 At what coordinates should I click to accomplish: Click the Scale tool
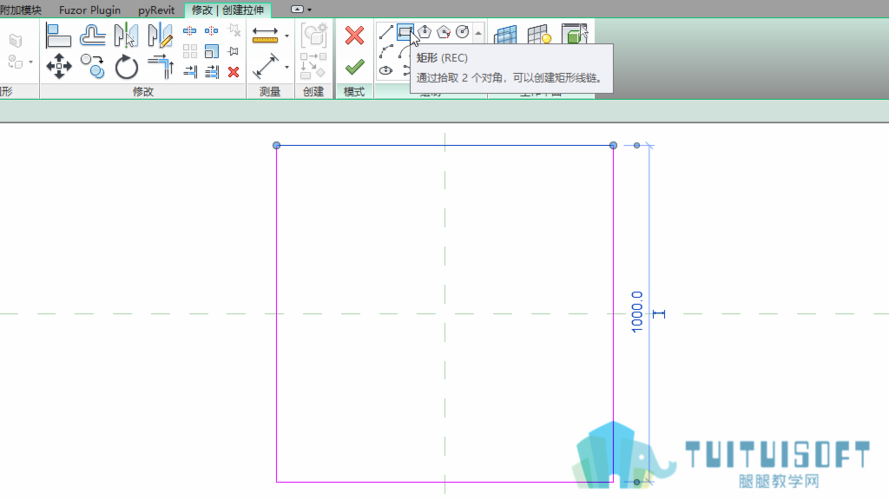click(211, 52)
